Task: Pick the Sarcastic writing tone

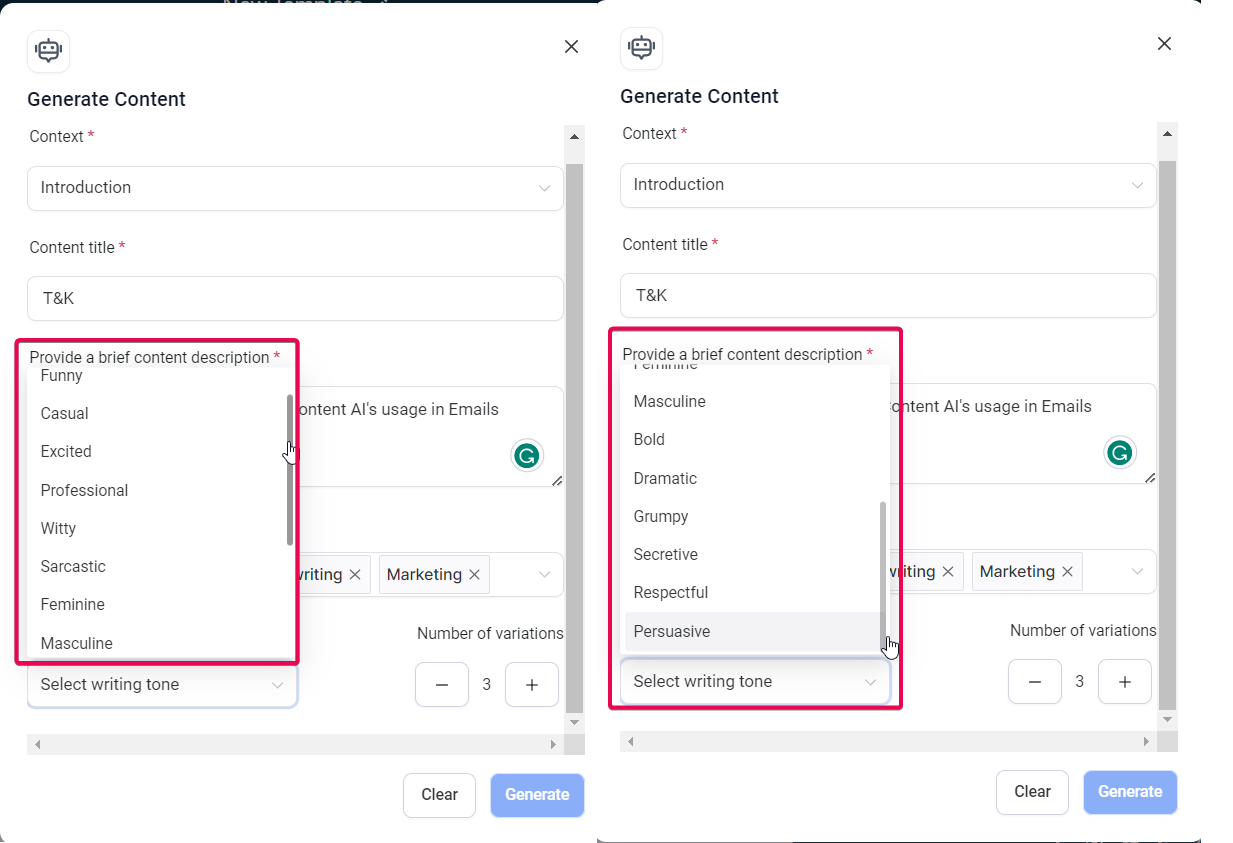Action: pos(73,567)
